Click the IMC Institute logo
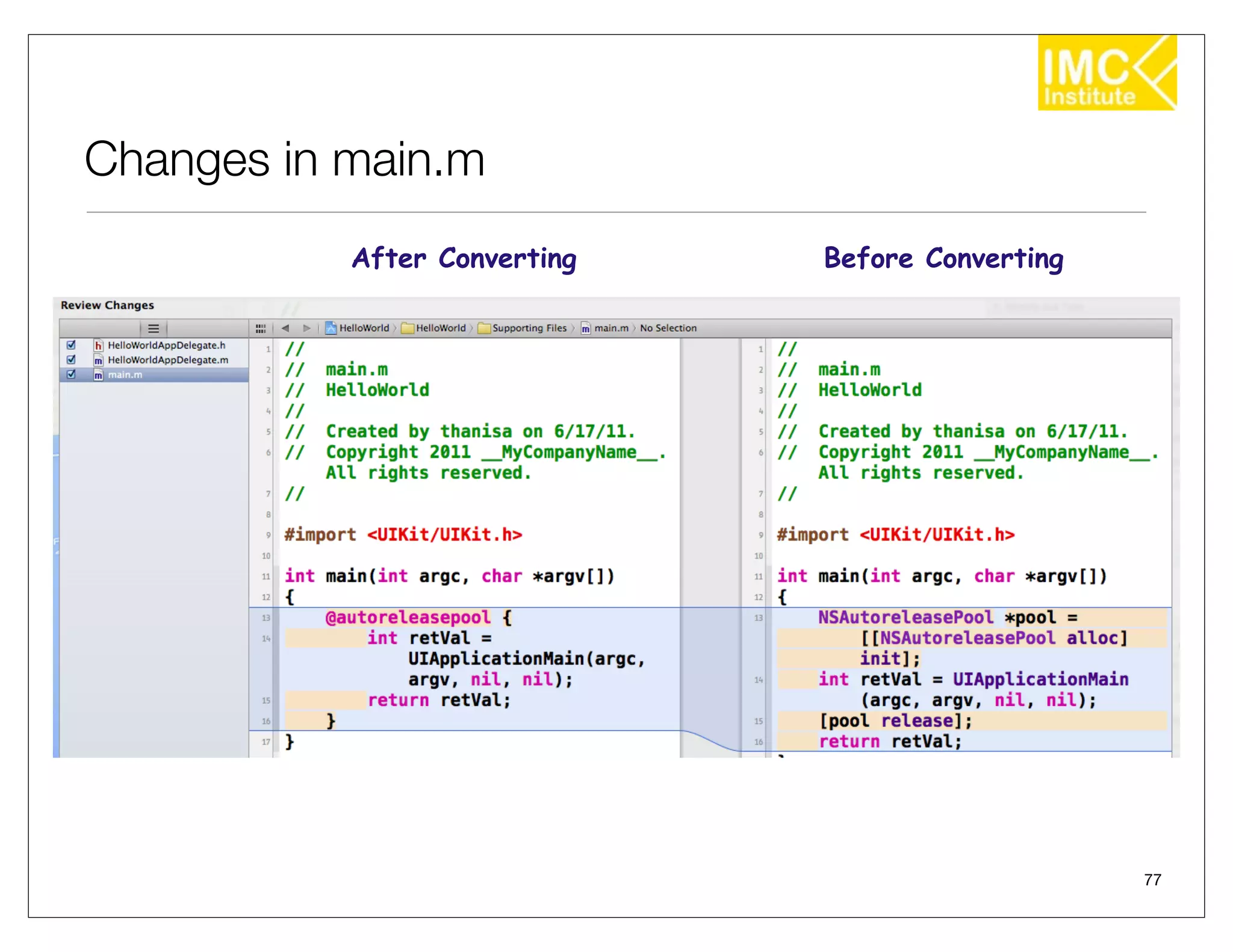Screen dimensions: 1233x952 [1107, 72]
